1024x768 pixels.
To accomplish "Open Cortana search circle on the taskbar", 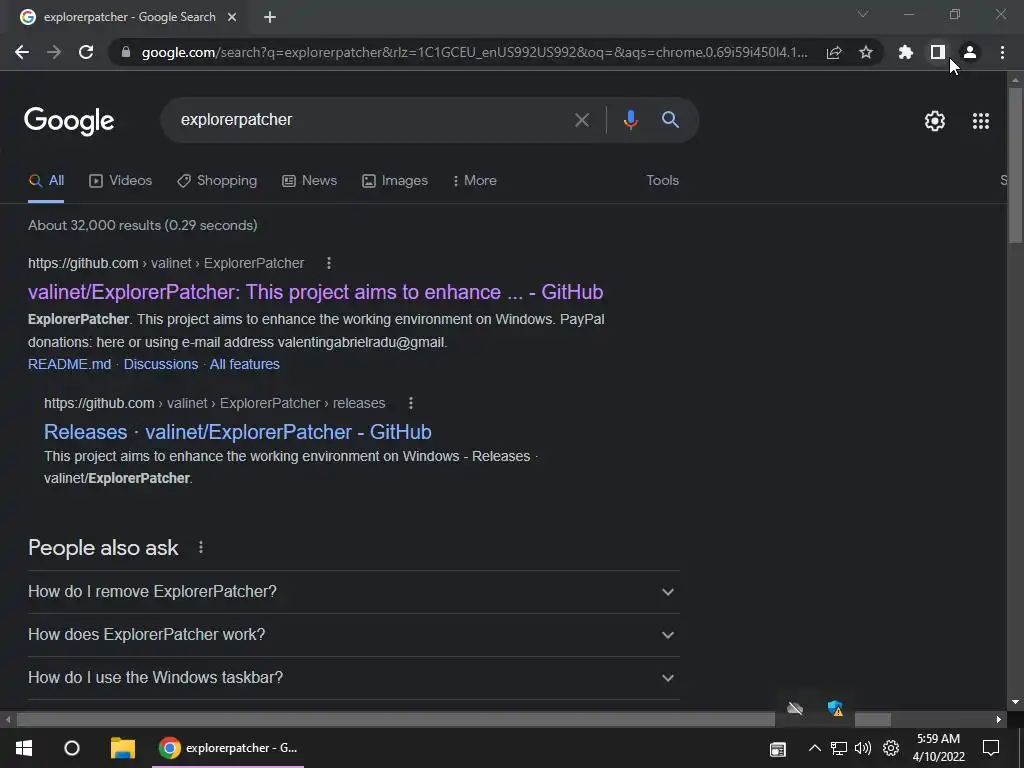I will 72,748.
